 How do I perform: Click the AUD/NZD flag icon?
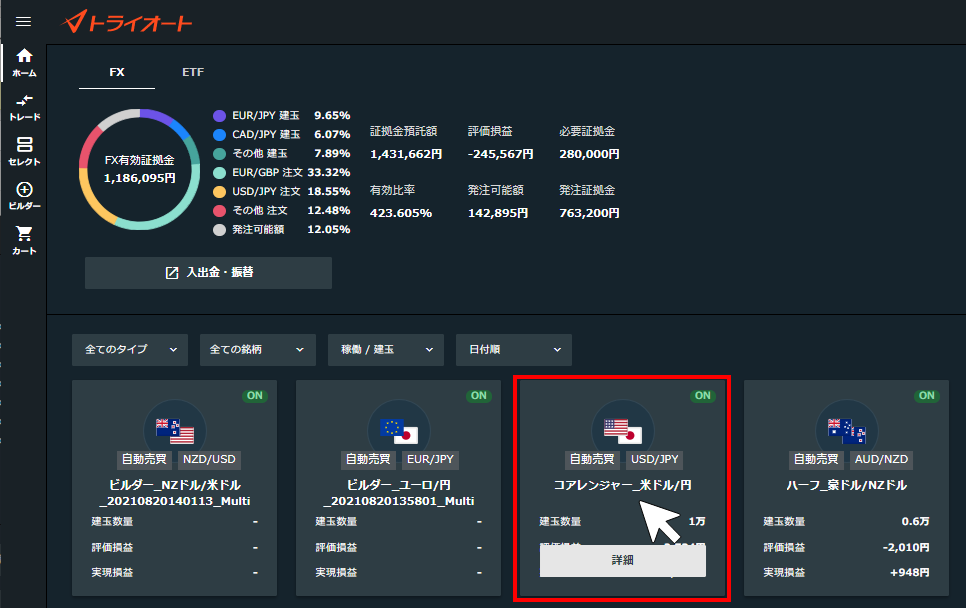tap(846, 431)
